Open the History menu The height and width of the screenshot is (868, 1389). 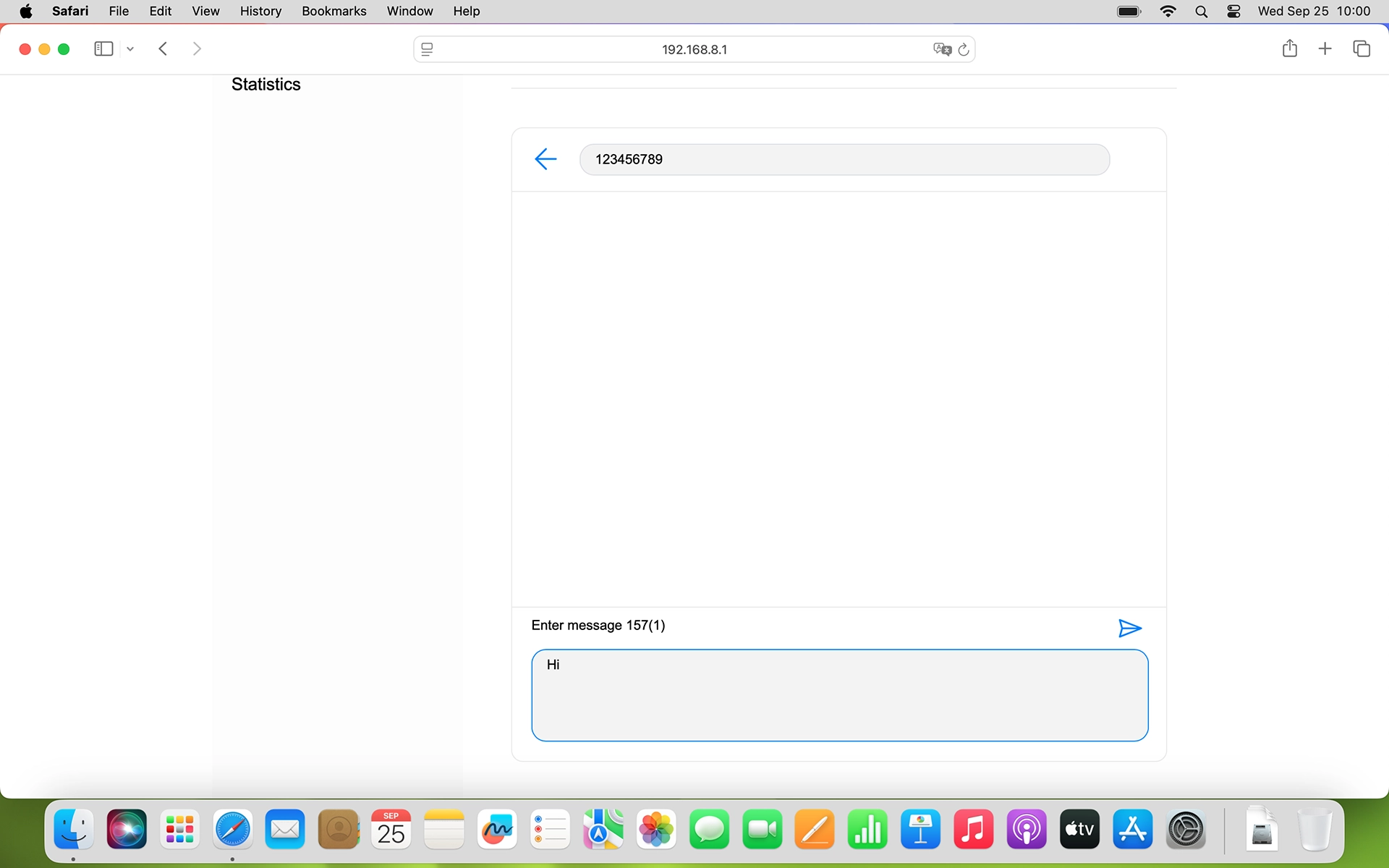coord(260,11)
